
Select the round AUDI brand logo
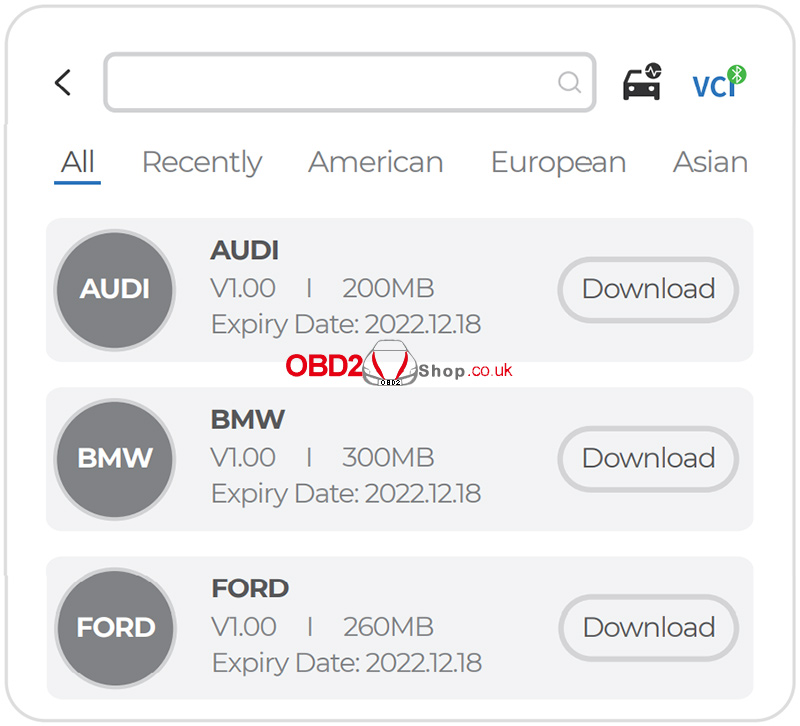(x=115, y=289)
